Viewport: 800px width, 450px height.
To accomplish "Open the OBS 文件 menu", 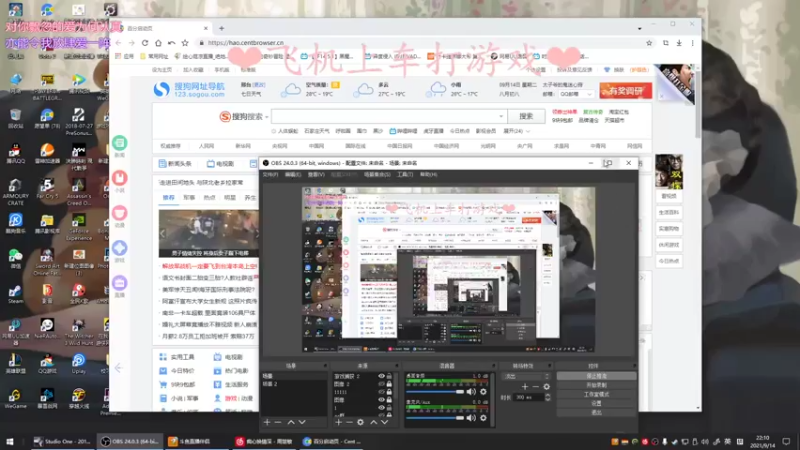I will [270, 174].
